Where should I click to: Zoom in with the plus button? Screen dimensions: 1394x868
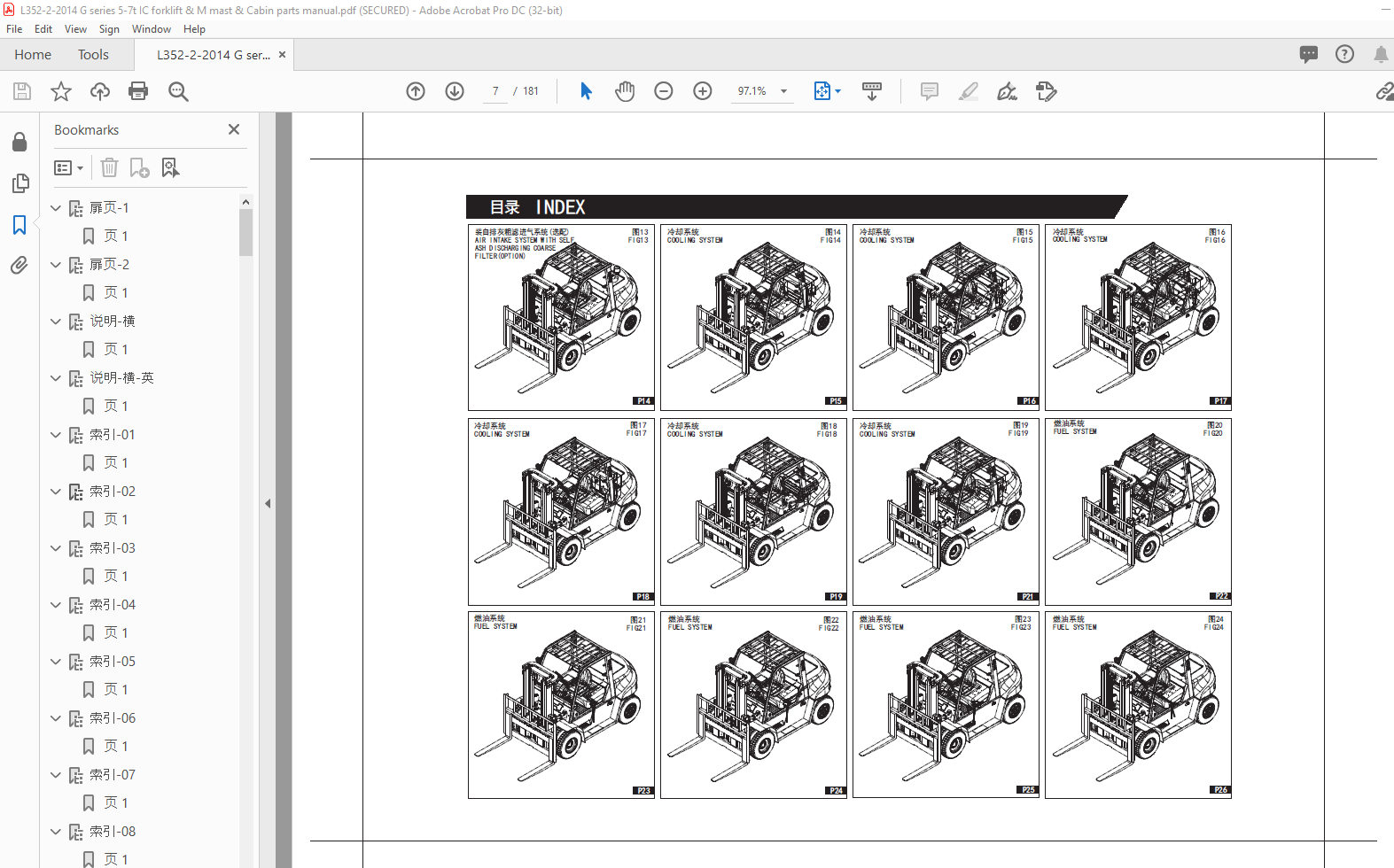coord(703,91)
